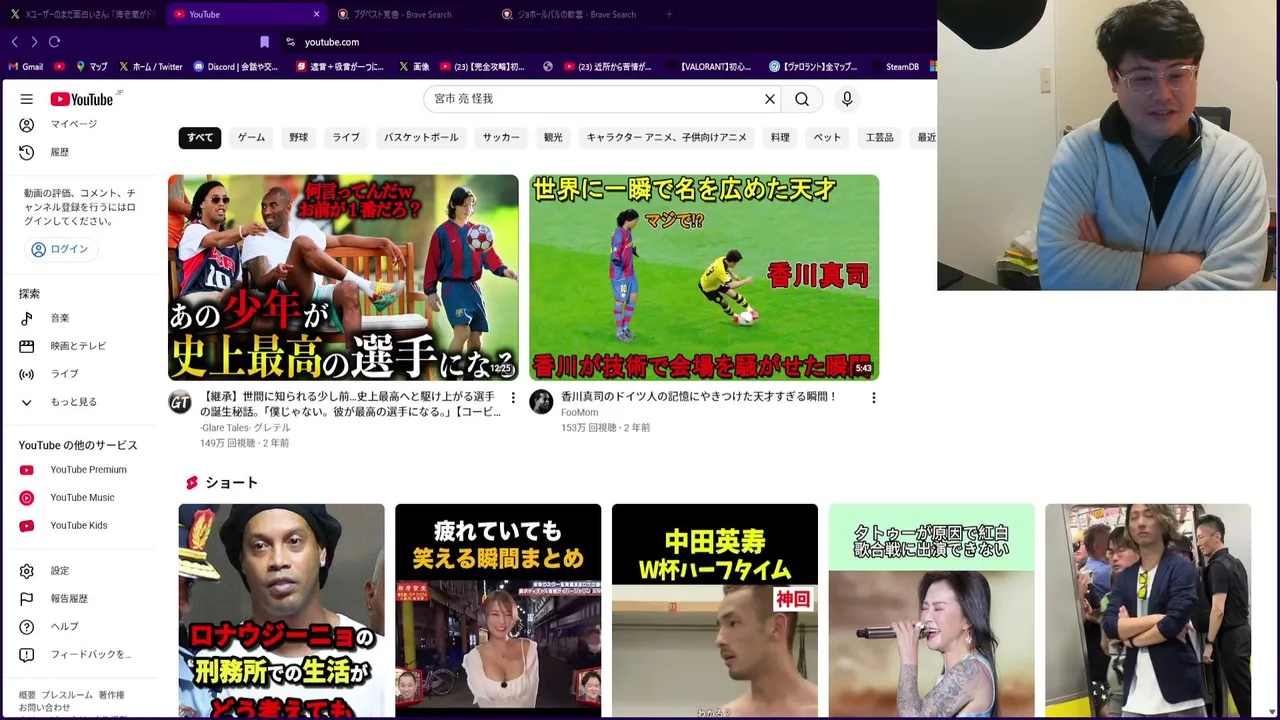
Task: Click the ログイン sign-in button
Action: click(x=60, y=249)
